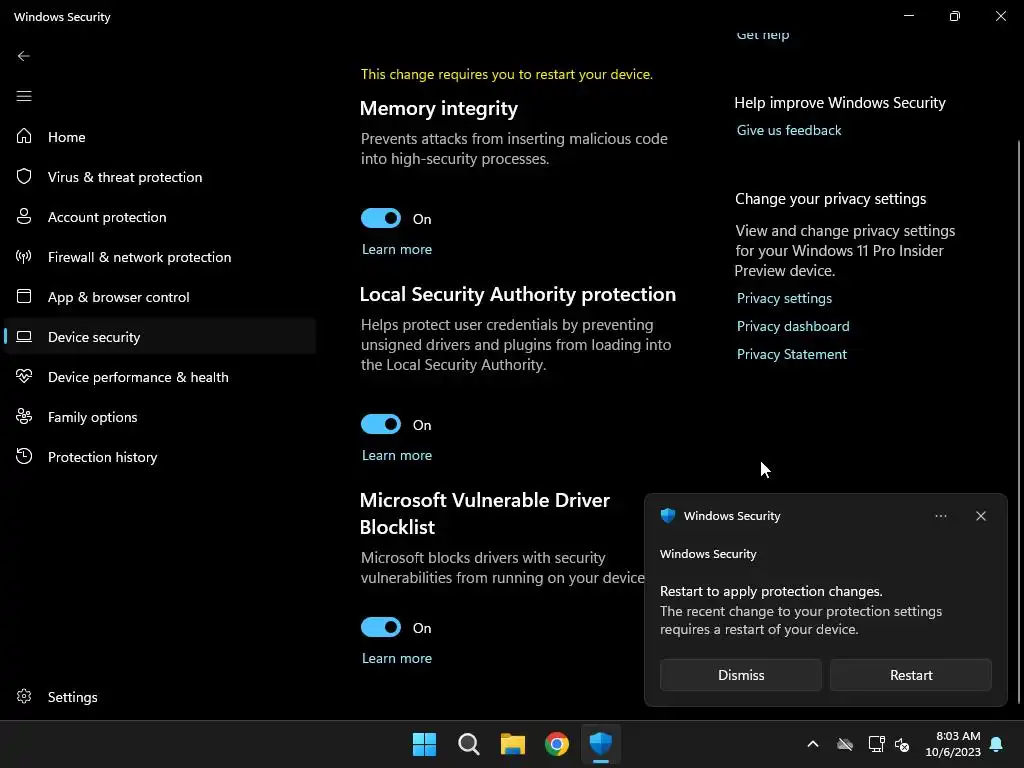Open File Explorer from taskbar

513,744
